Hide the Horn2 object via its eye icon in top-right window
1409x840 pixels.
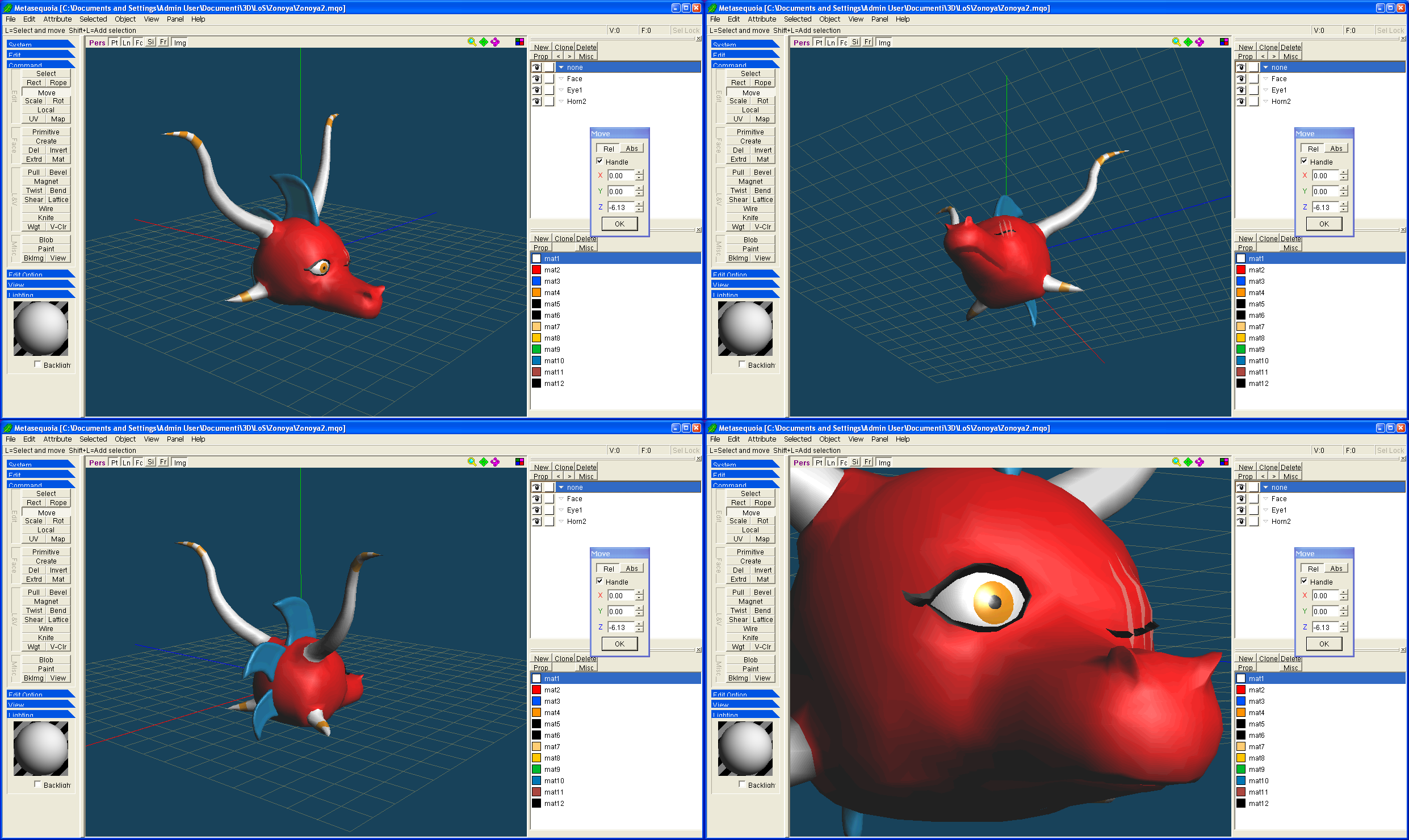tap(1241, 102)
